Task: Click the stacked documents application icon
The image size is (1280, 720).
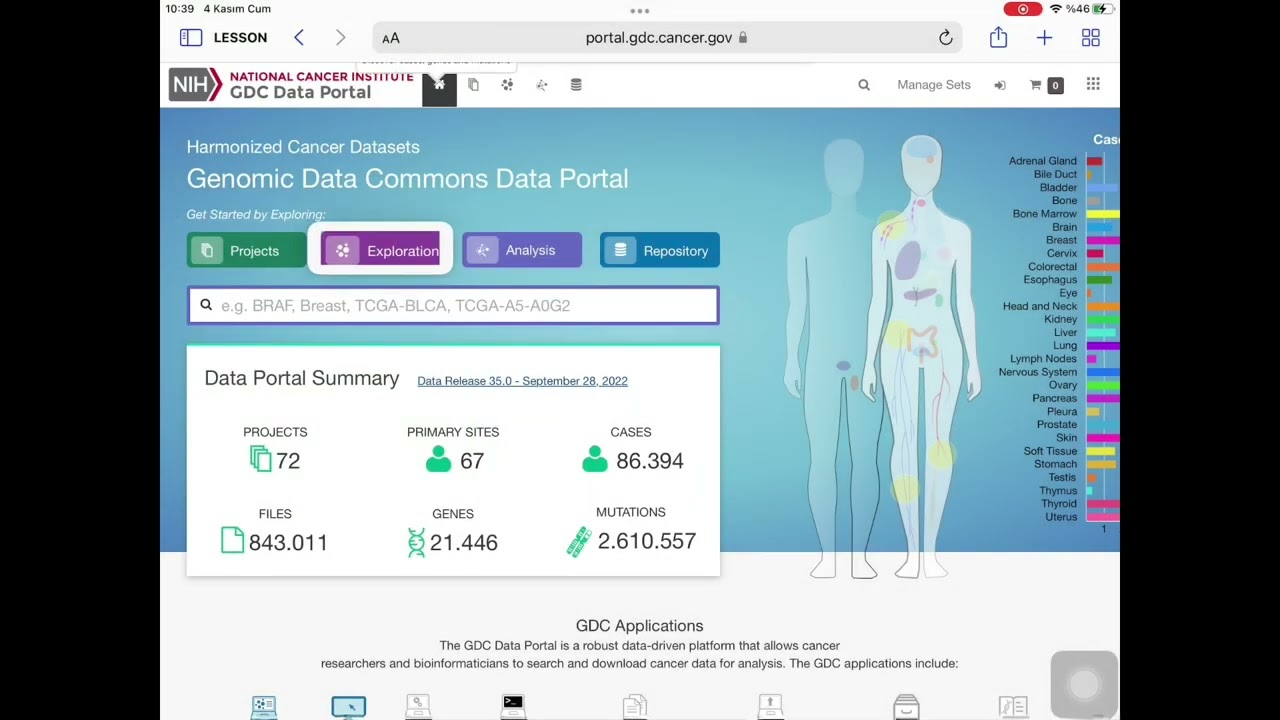Action: point(635,707)
